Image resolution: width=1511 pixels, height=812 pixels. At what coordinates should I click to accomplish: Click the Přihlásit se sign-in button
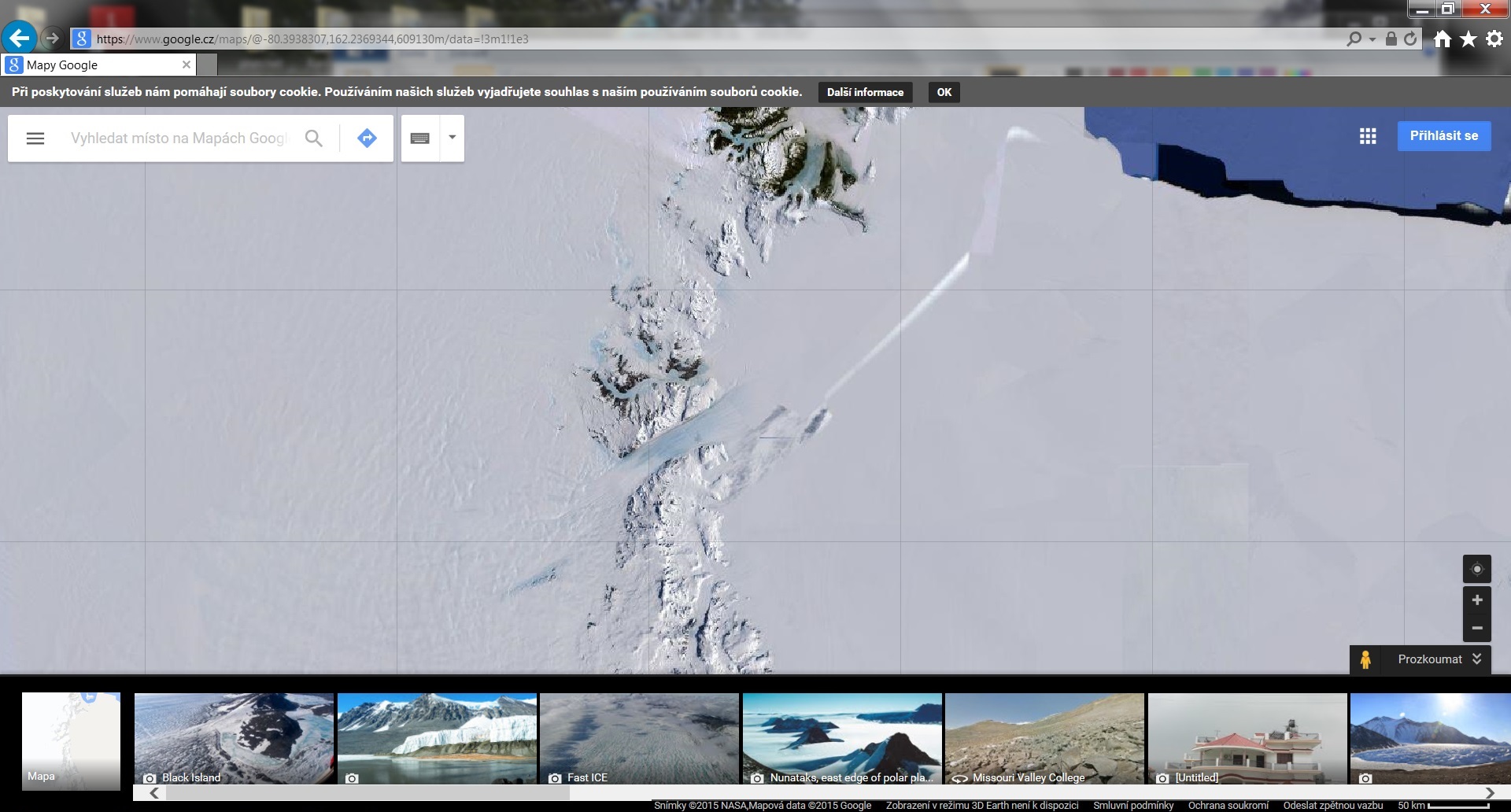[x=1443, y=136]
